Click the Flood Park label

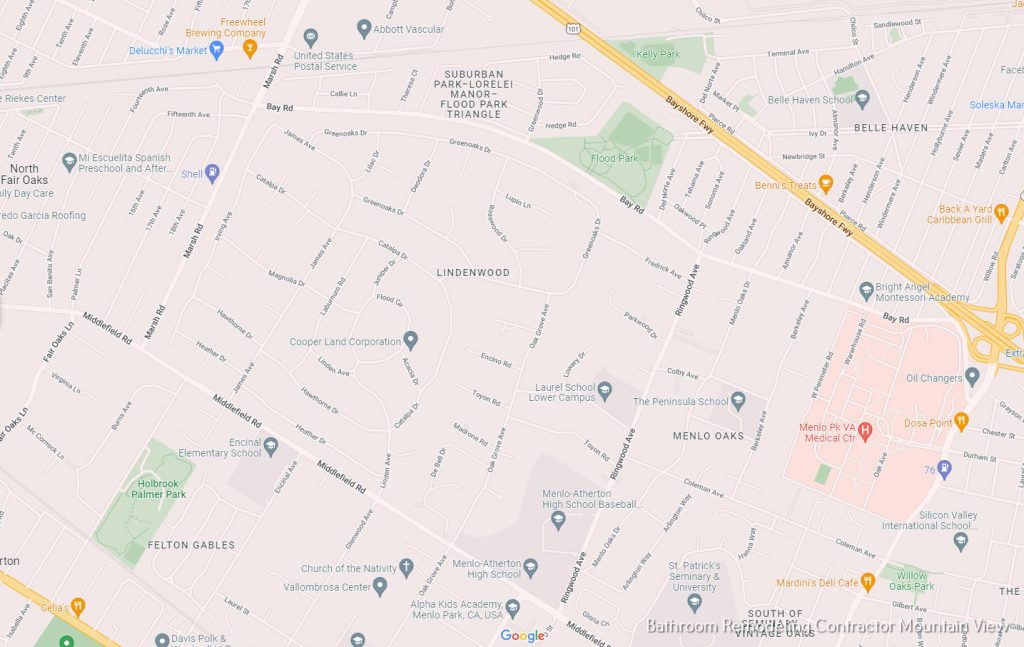point(614,158)
